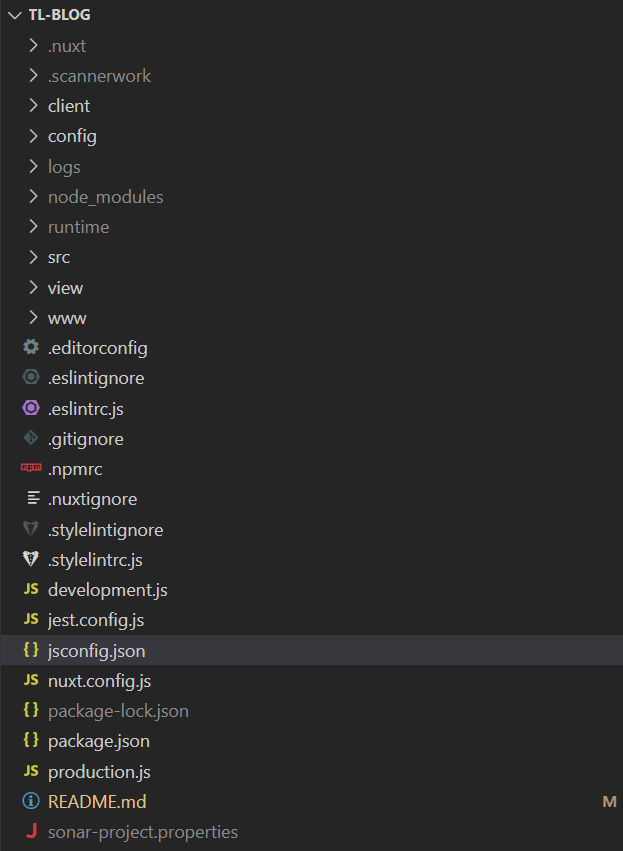Click the braces icon beside package.json
The image size is (623, 851).
click(x=31, y=740)
